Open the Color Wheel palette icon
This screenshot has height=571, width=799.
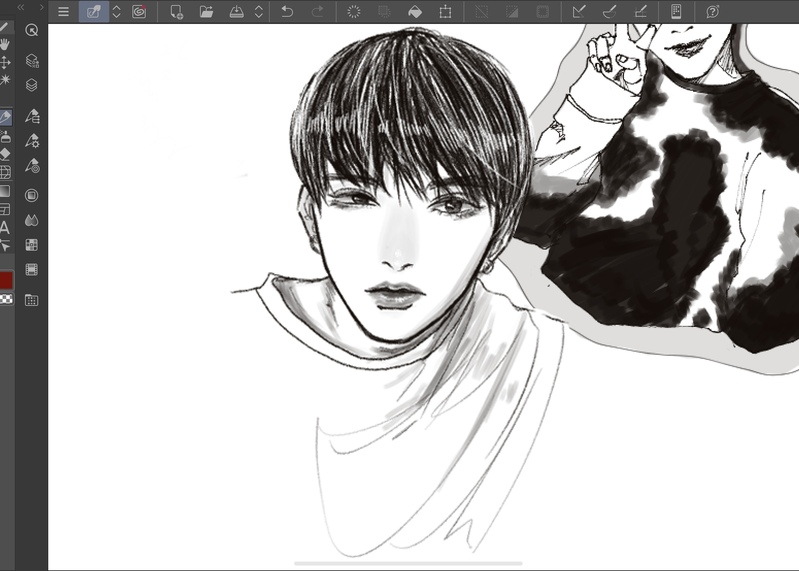coord(32,196)
